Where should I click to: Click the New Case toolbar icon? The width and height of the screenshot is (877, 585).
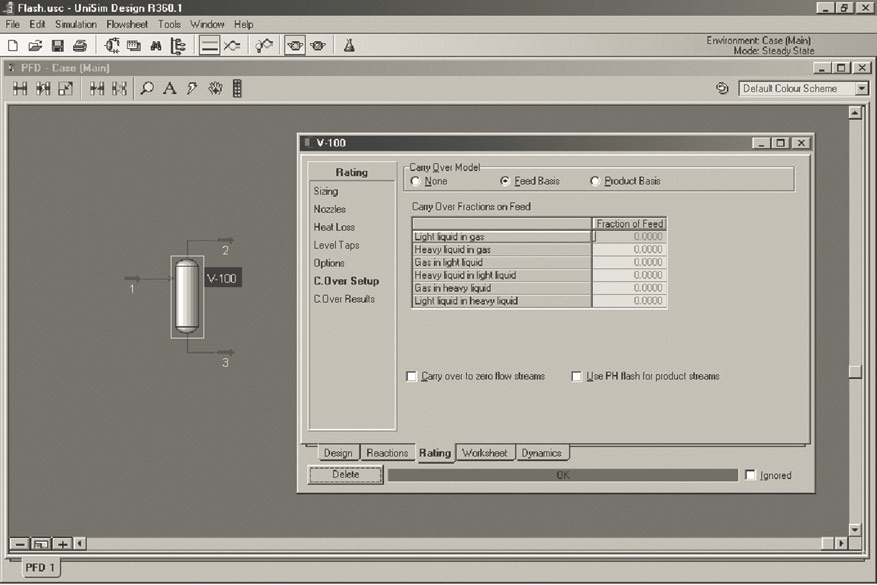click(13, 45)
